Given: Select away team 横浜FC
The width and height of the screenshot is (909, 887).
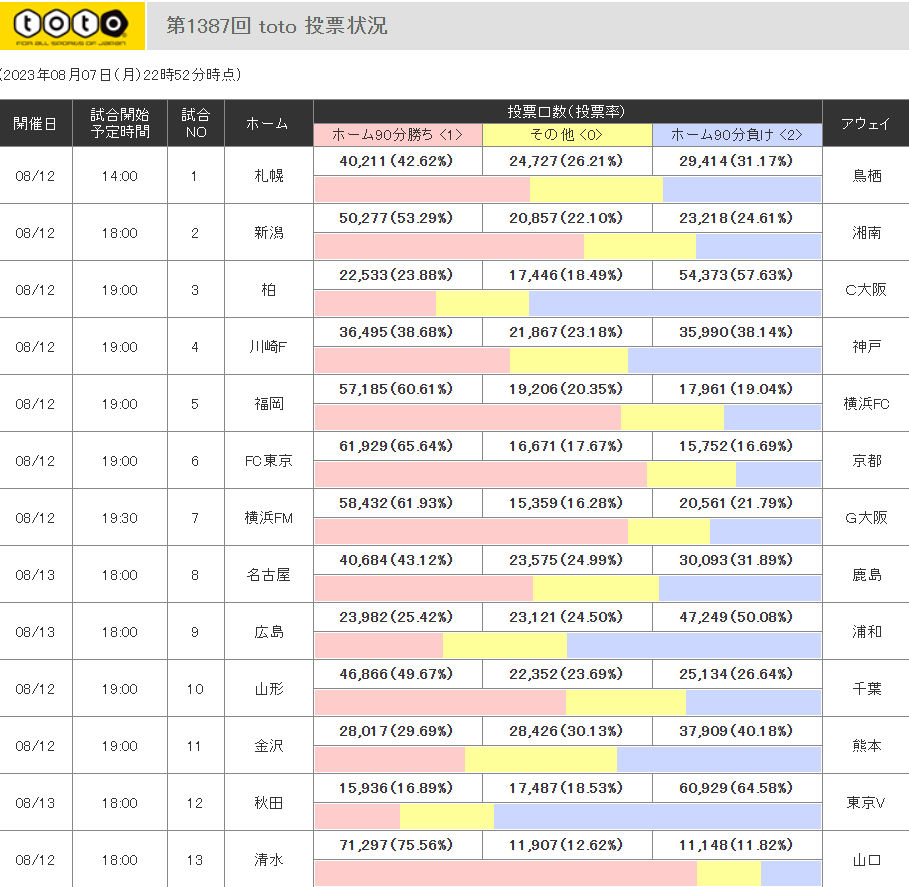Looking at the screenshot, I should click(866, 403).
